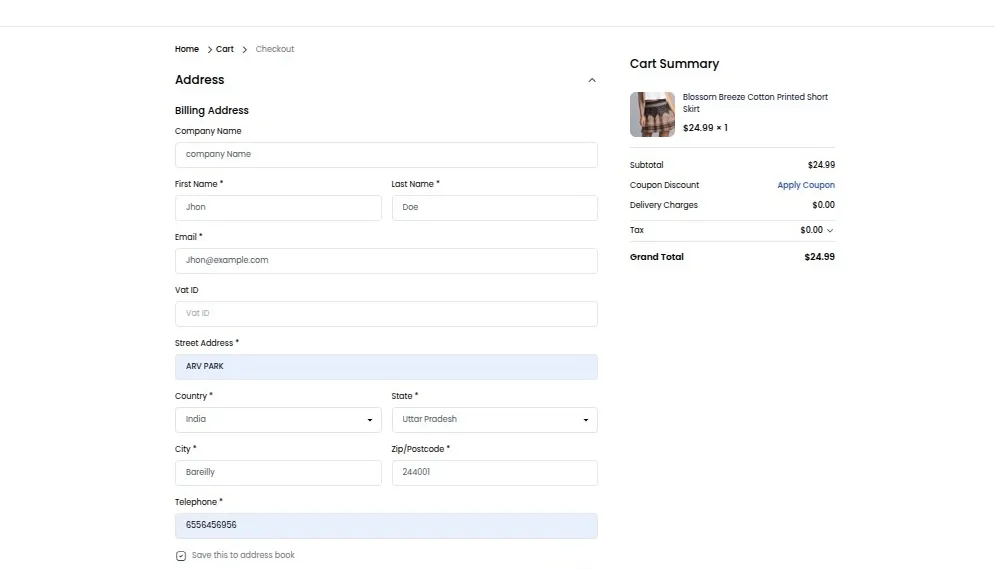Focus the Telephone input
Viewport: 995px width, 569px height.
click(386, 526)
